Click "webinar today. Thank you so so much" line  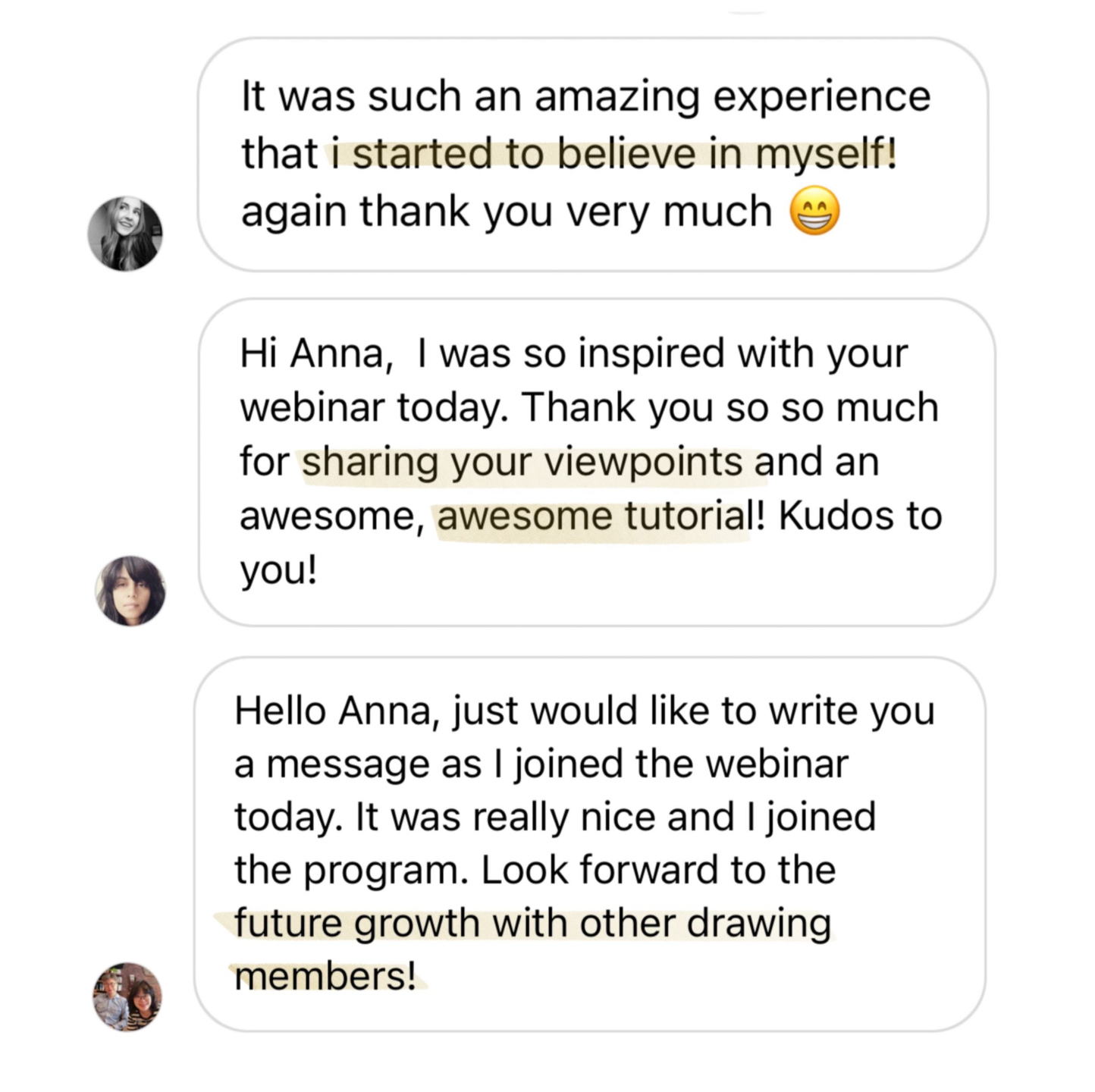(589, 408)
